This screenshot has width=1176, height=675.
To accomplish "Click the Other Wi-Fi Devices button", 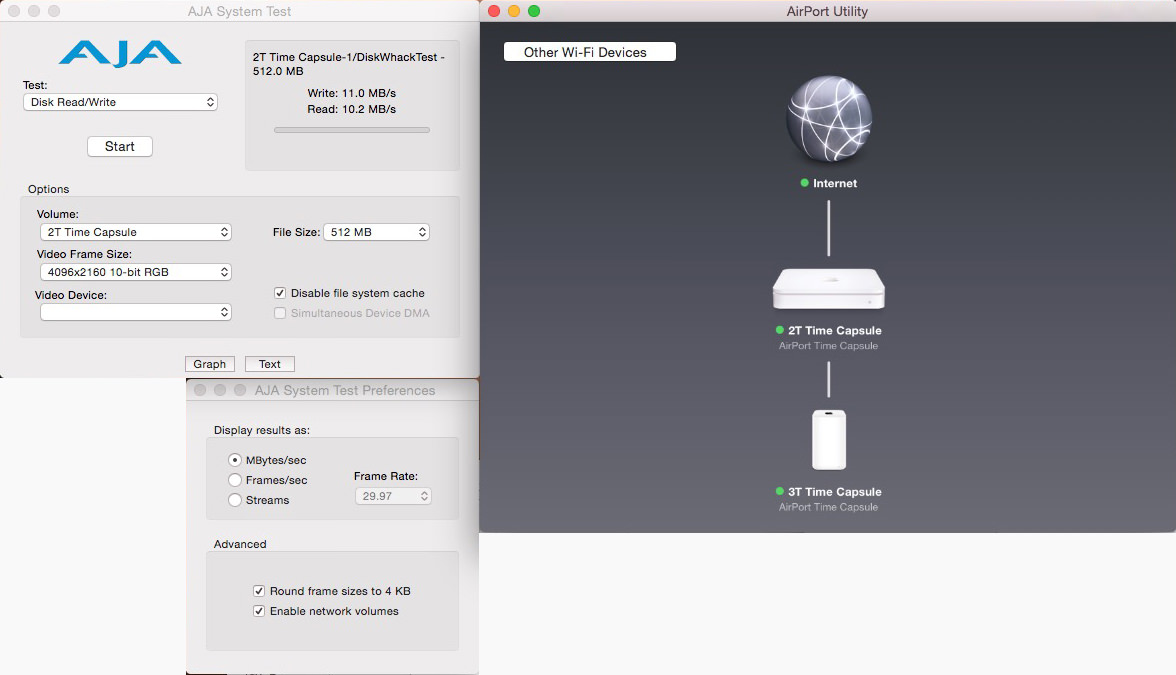I will [x=590, y=52].
